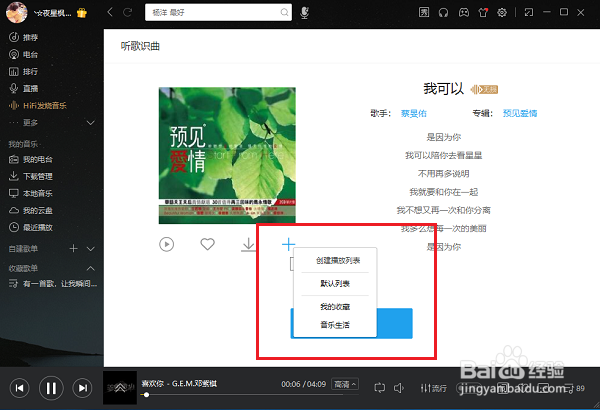
Task: Download the song with the download icon
Action: click(x=248, y=244)
